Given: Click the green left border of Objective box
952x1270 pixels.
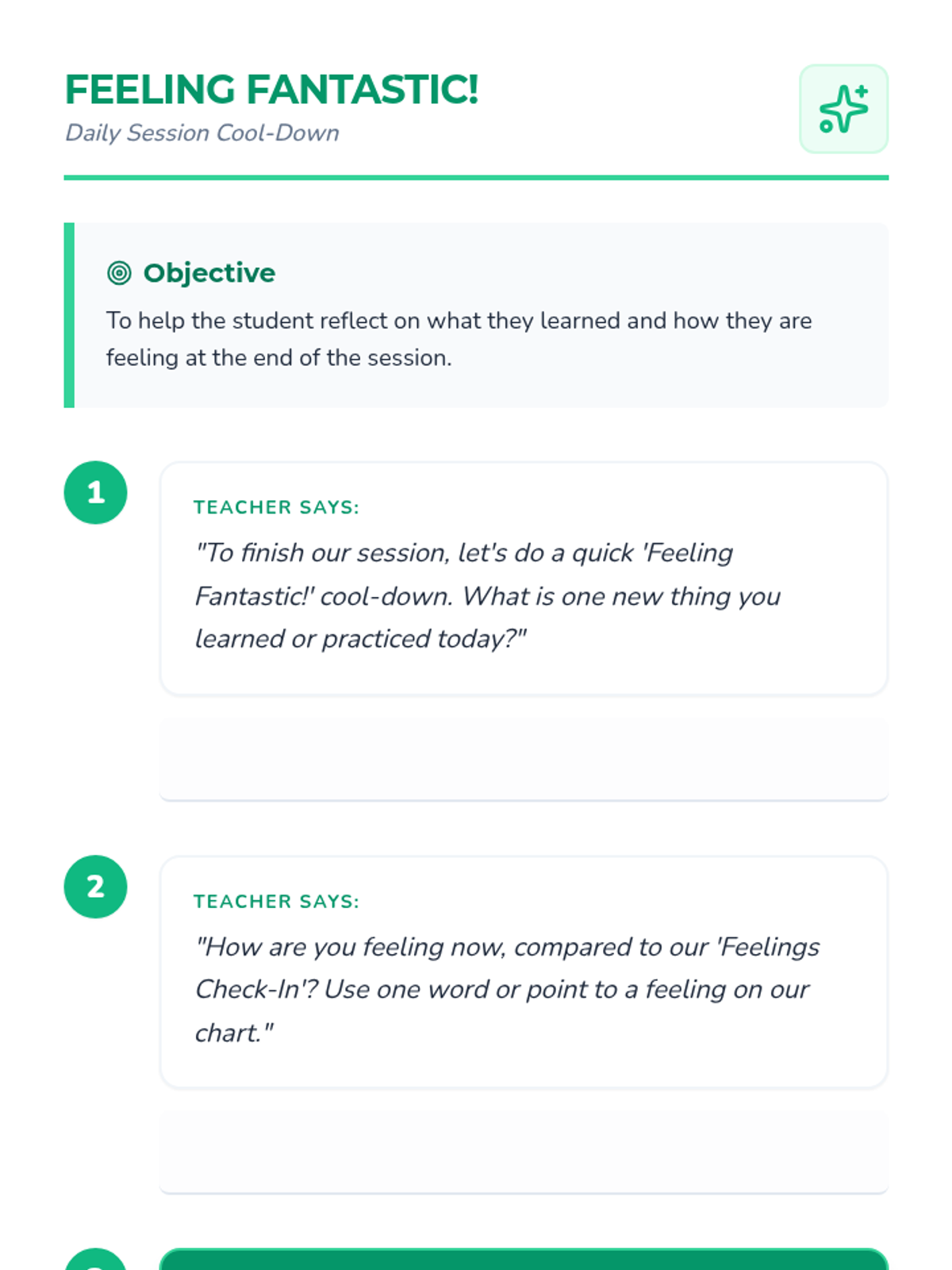Looking at the screenshot, I should click(69, 315).
